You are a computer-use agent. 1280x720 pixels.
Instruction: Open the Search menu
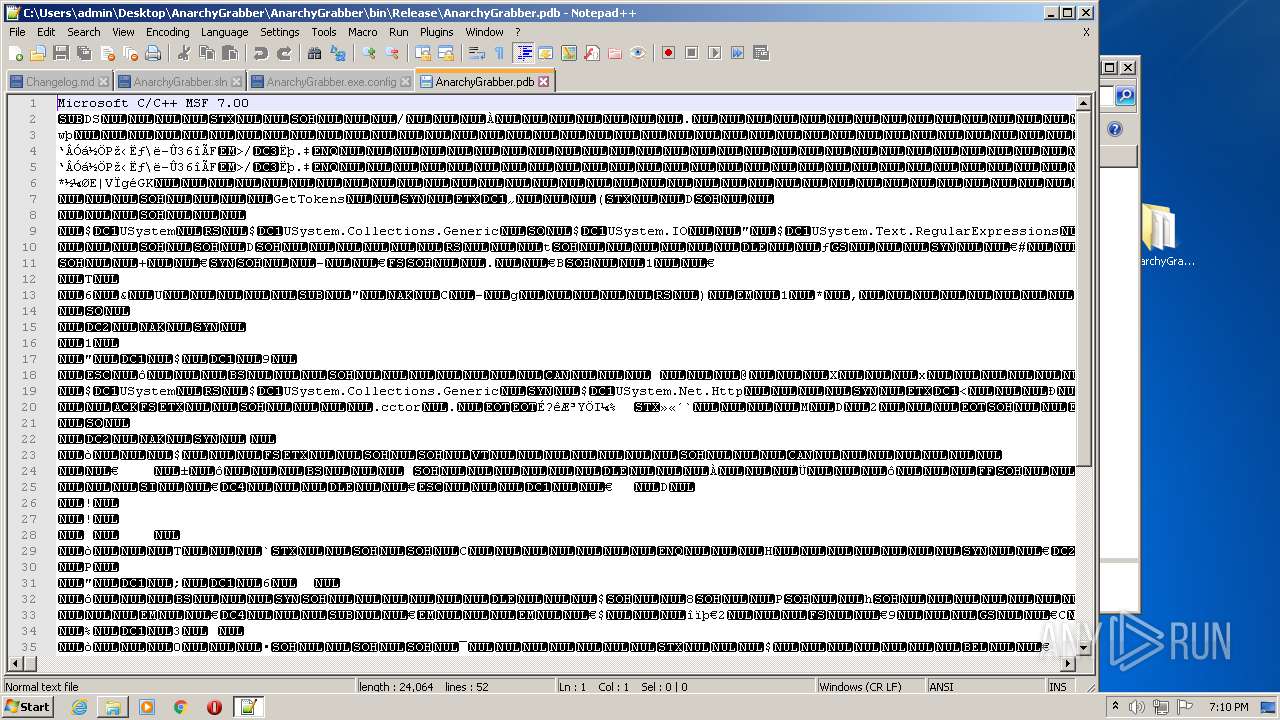pos(84,32)
